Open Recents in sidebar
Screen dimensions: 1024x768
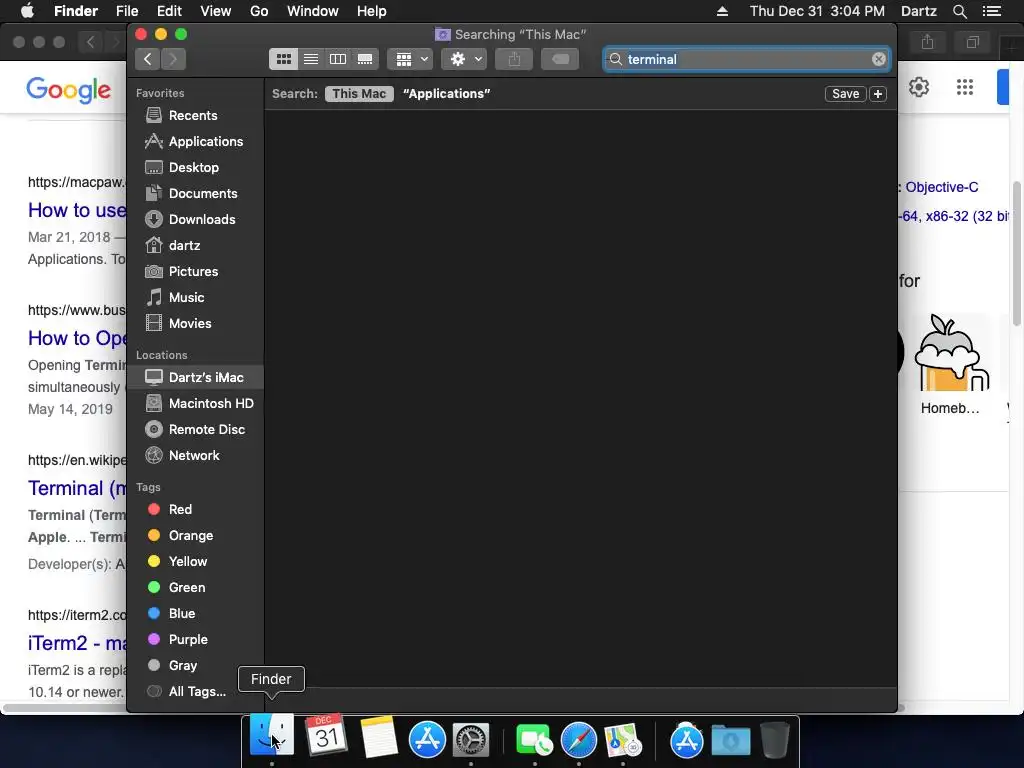click(195, 116)
